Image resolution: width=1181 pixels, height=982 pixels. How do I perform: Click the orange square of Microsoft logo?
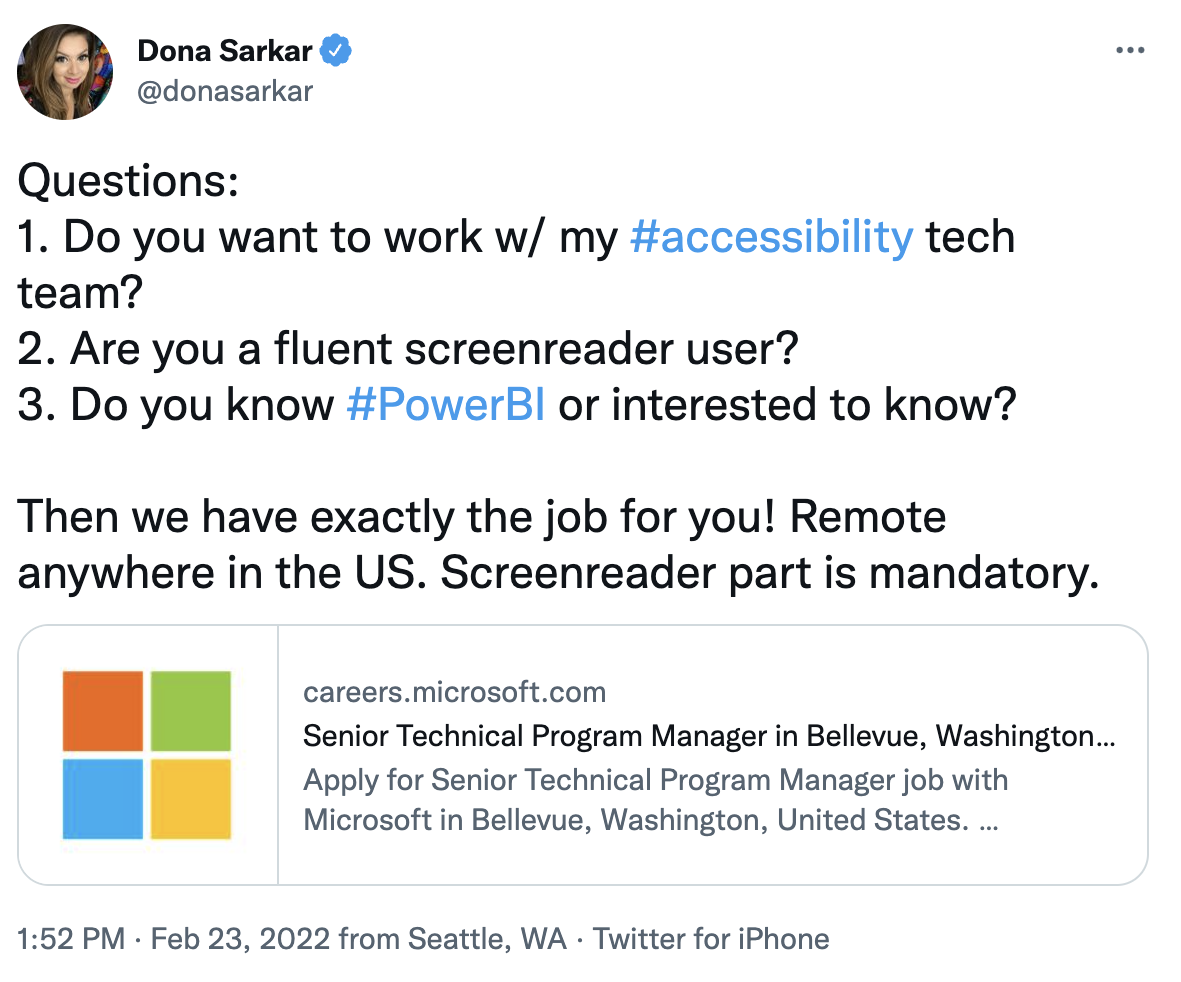coord(102,711)
